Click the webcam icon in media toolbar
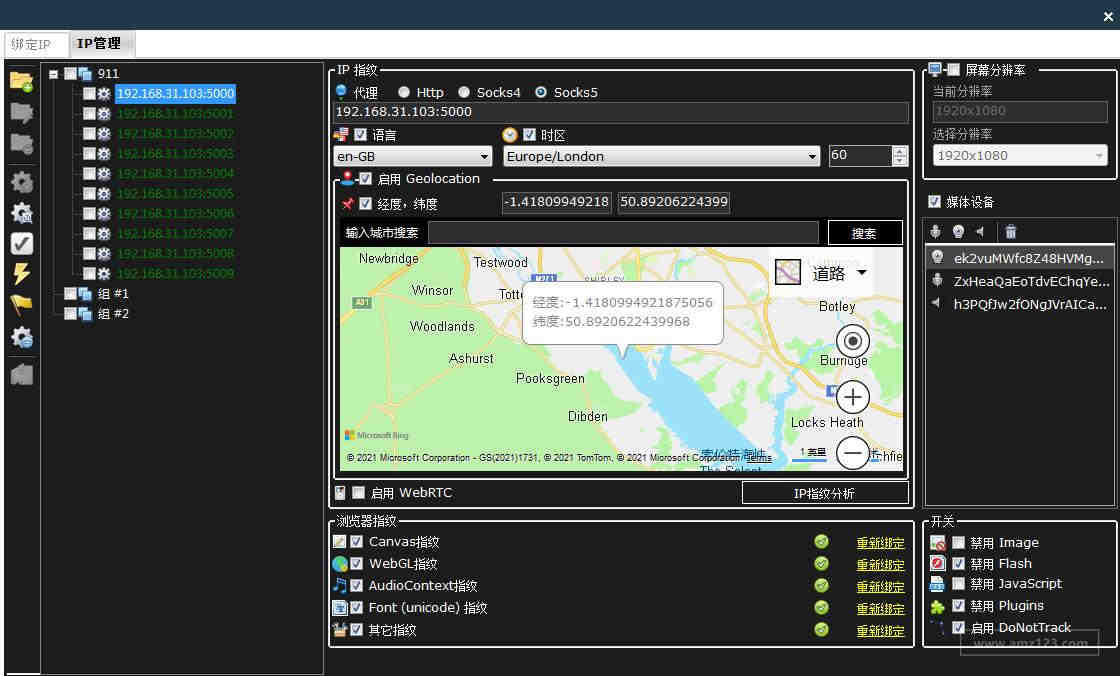The image size is (1120, 676). click(959, 232)
